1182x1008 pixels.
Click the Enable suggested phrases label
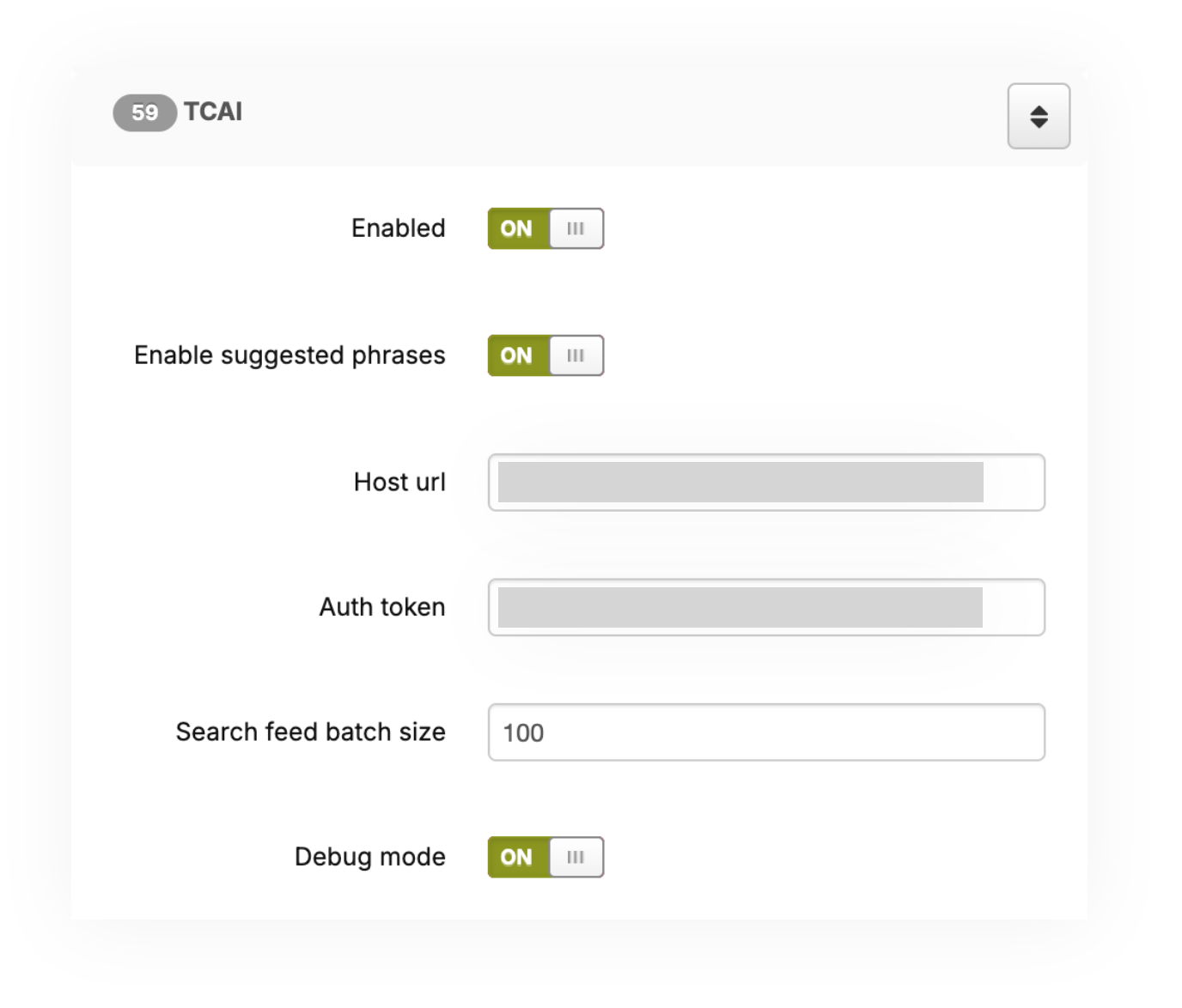point(289,355)
